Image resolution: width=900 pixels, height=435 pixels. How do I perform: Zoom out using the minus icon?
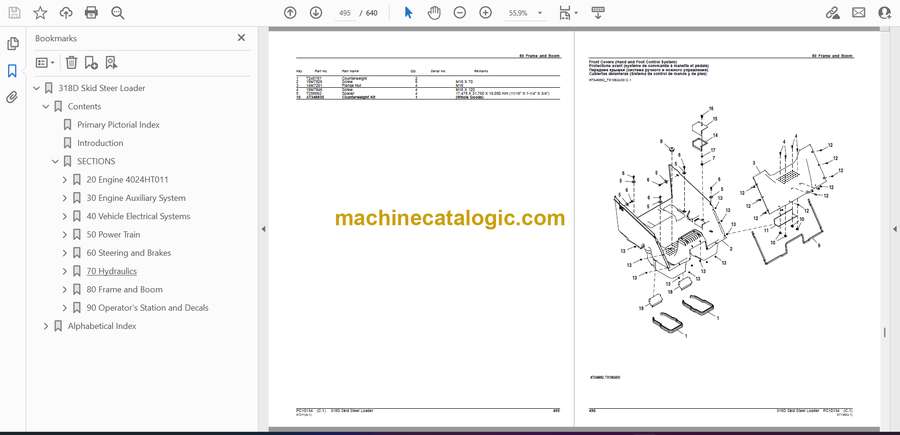(459, 13)
